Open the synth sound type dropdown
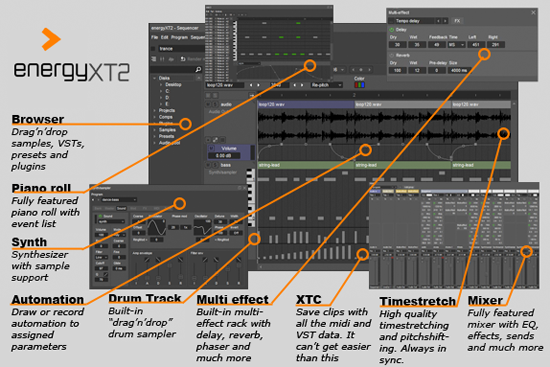Screen dimensions: 550x367 click(x=111, y=221)
